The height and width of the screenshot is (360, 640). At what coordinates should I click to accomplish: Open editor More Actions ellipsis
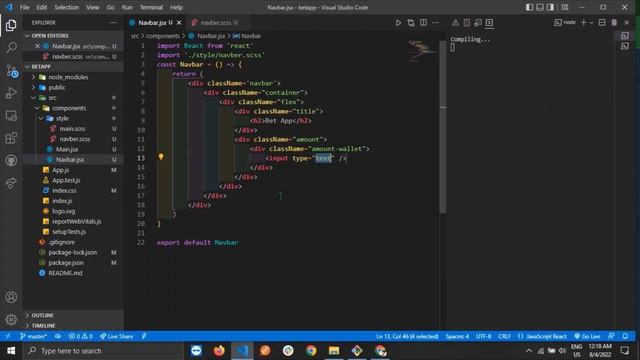[436, 23]
